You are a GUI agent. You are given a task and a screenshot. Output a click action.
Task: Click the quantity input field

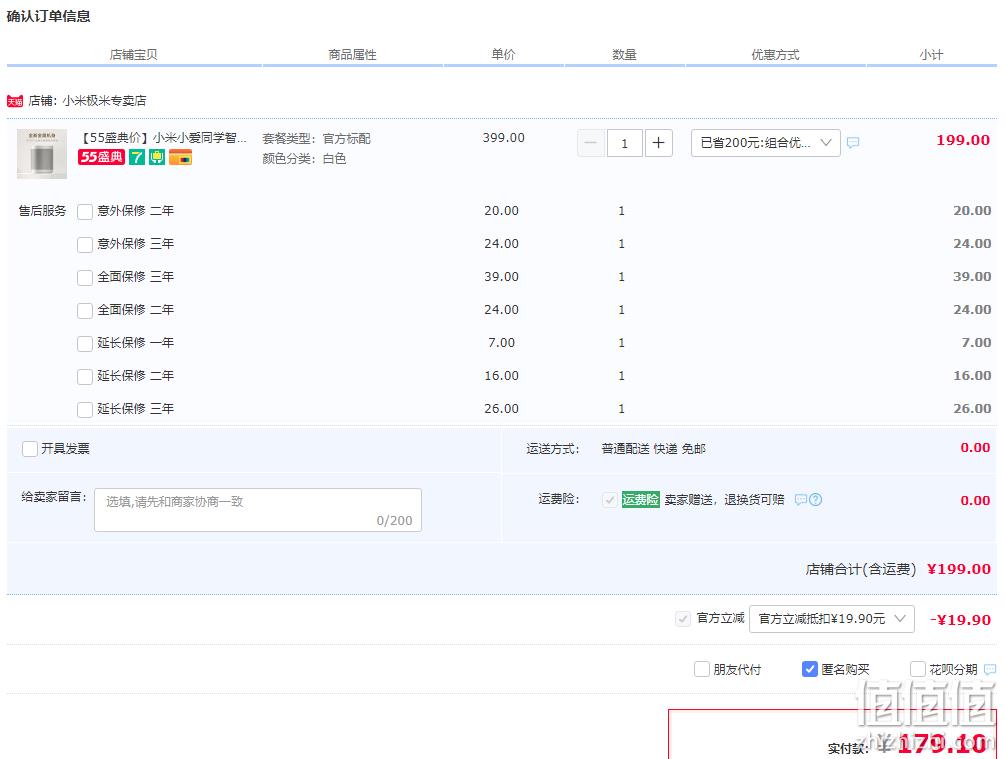[624, 143]
